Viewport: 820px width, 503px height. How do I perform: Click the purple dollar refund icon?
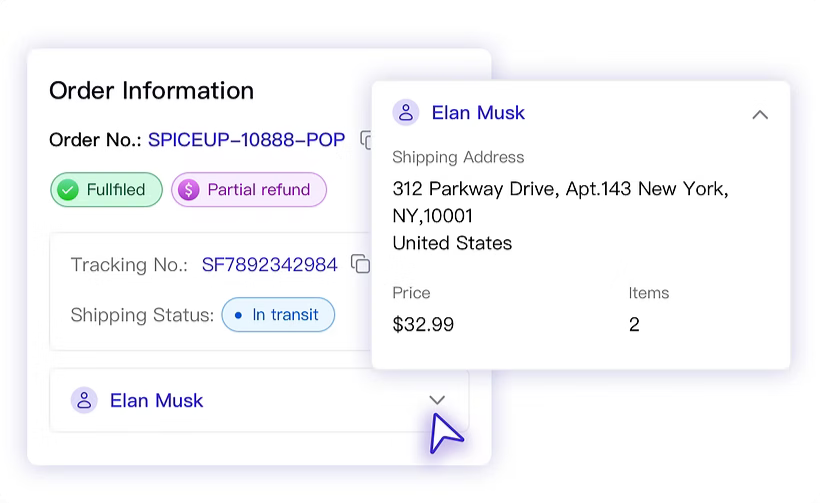click(189, 190)
